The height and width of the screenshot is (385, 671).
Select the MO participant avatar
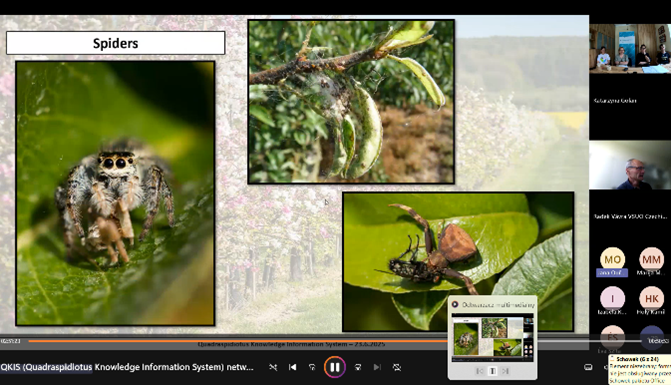click(x=612, y=259)
